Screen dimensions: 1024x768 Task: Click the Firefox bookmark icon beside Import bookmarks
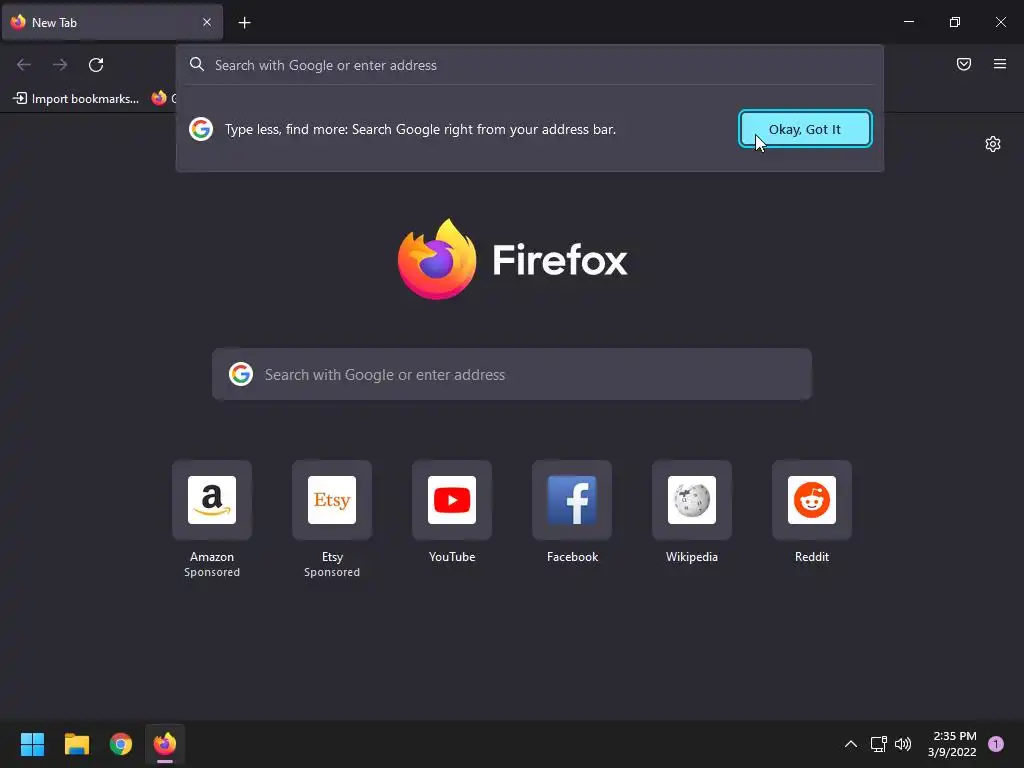[159, 98]
